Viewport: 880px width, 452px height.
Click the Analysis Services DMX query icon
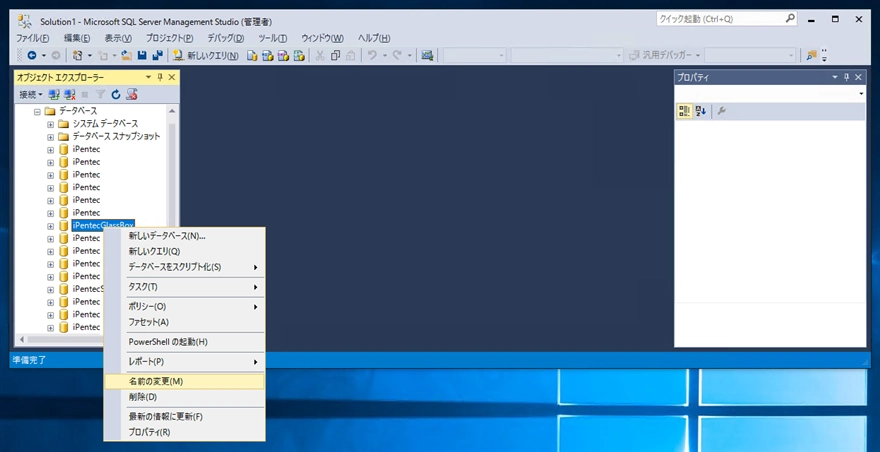pyautogui.click(x=283, y=56)
